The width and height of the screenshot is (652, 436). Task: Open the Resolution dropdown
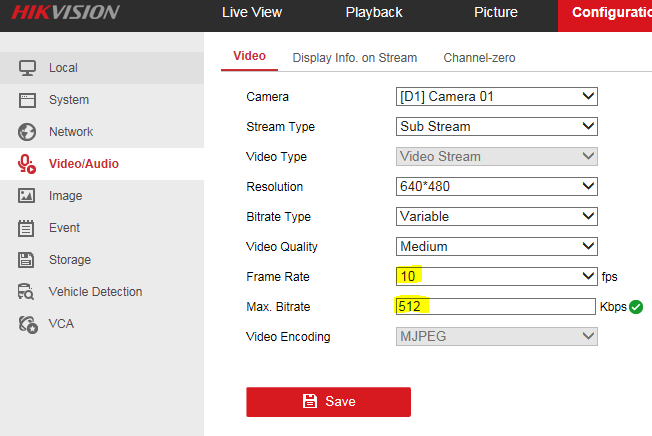[x=496, y=187]
